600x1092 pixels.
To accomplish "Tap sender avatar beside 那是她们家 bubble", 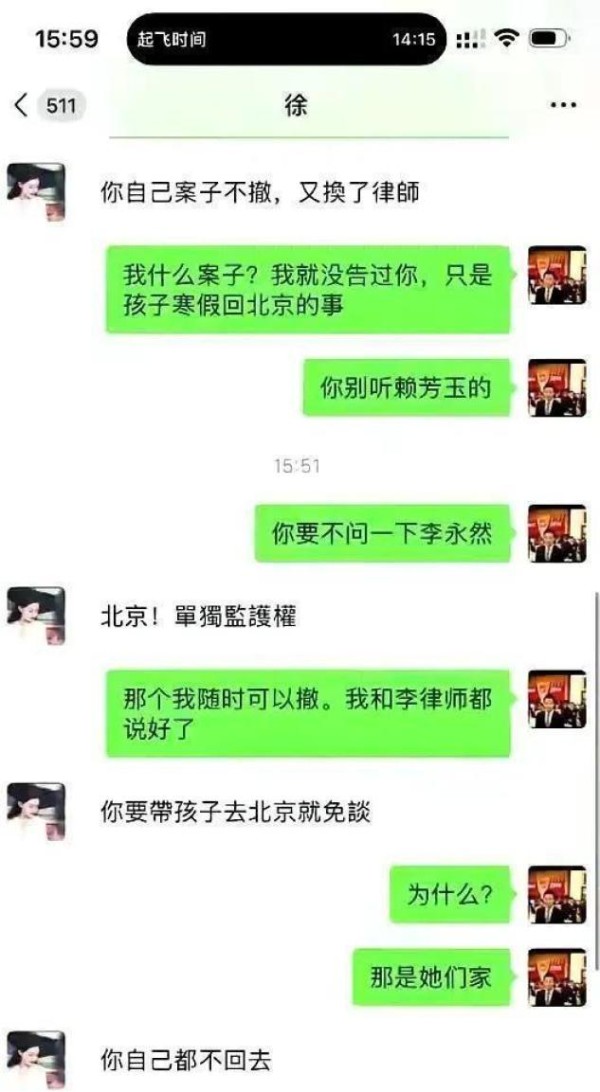I will (x=557, y=977).
